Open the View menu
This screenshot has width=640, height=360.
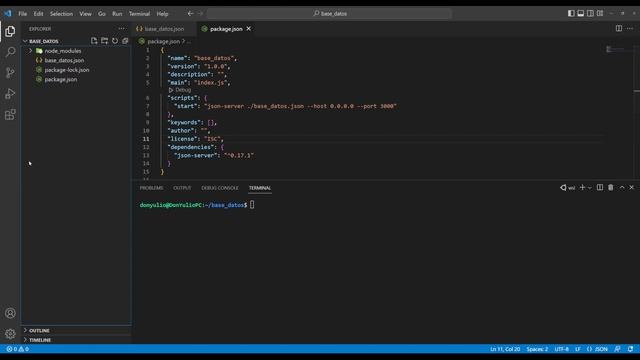(85, 14)
